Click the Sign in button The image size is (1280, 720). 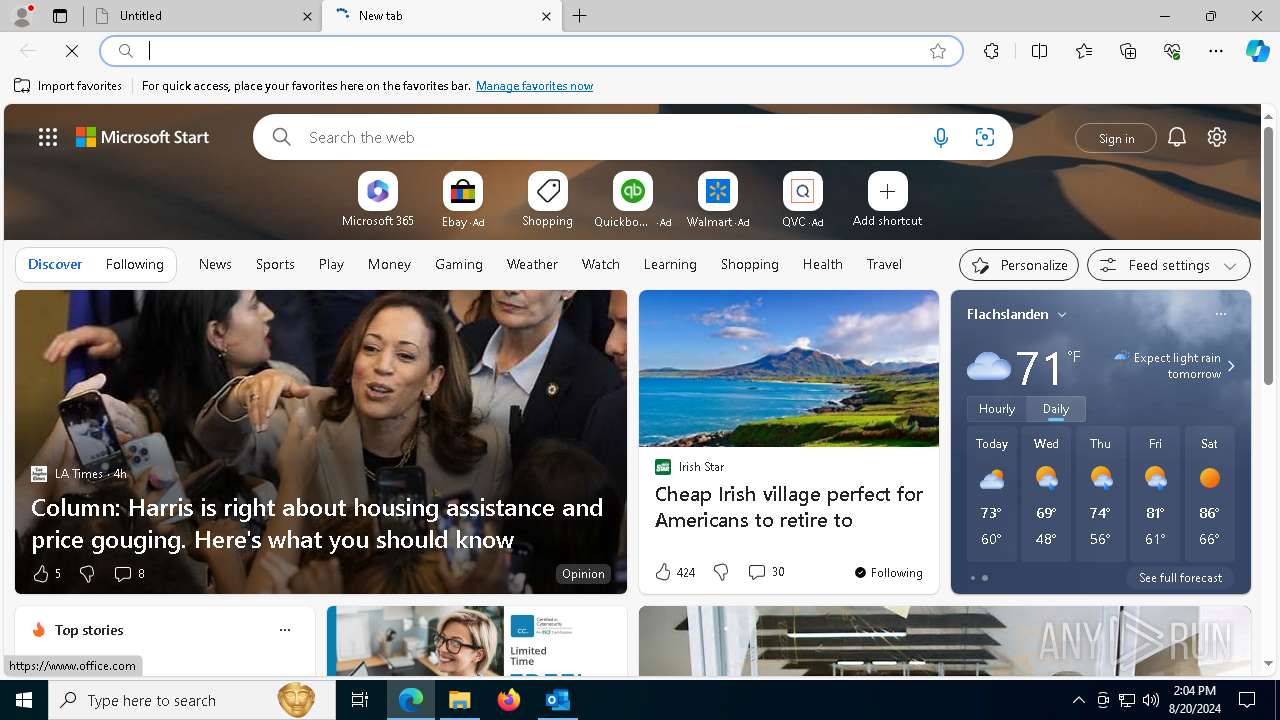pos(1116,138)
